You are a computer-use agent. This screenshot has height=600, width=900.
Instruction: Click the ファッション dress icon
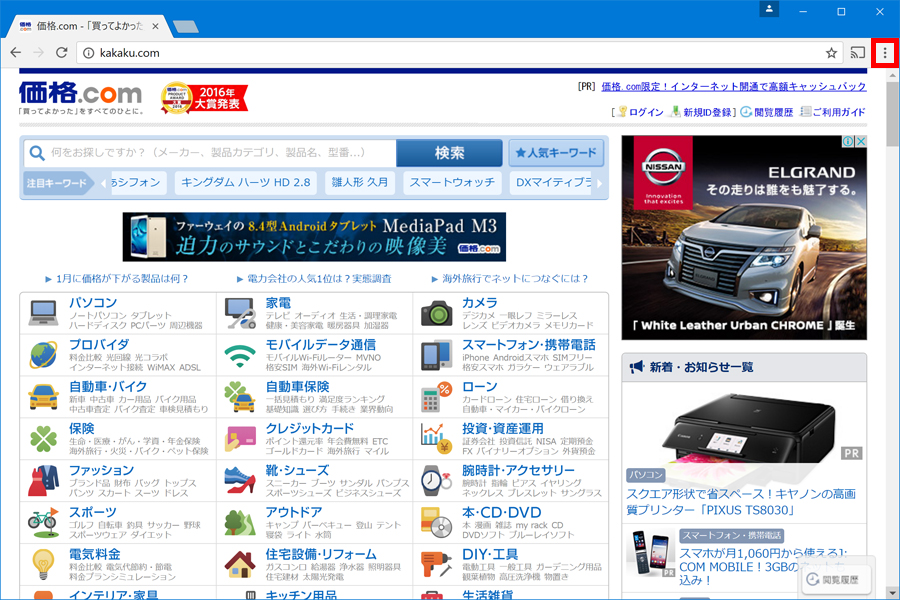tap(44, 481)
